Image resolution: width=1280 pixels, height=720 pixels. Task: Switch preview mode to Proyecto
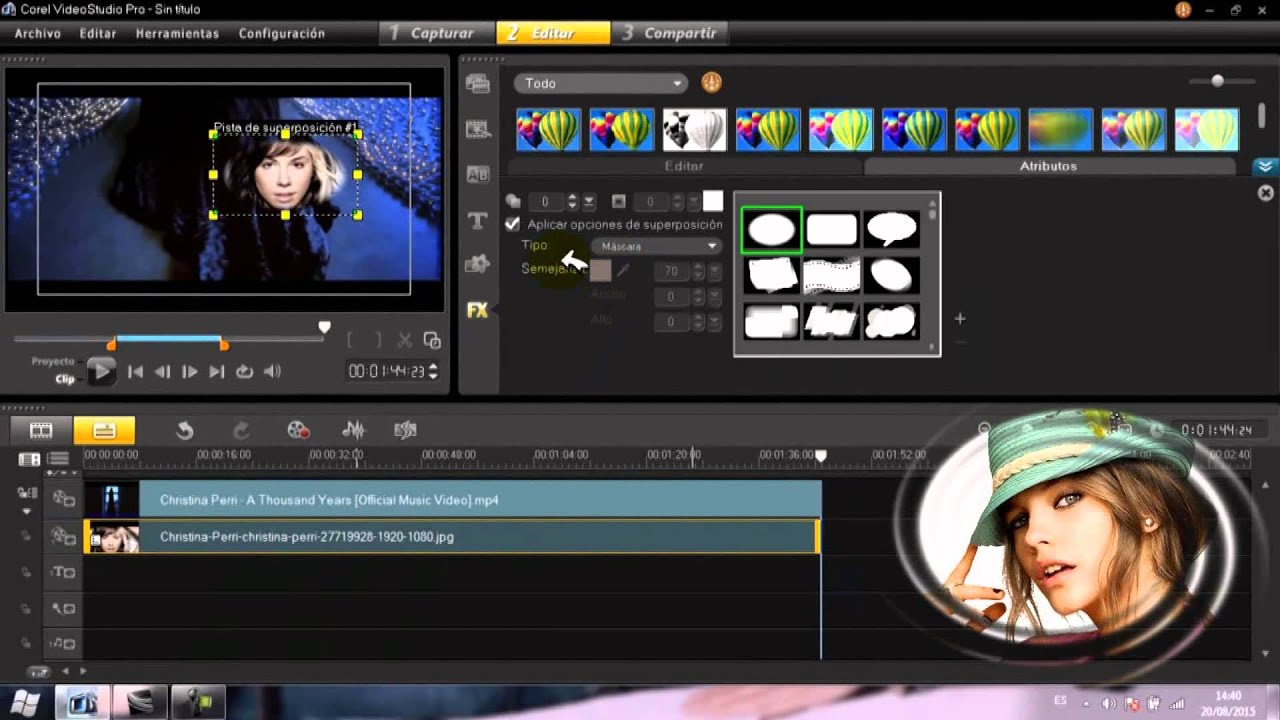coord(53,361)
